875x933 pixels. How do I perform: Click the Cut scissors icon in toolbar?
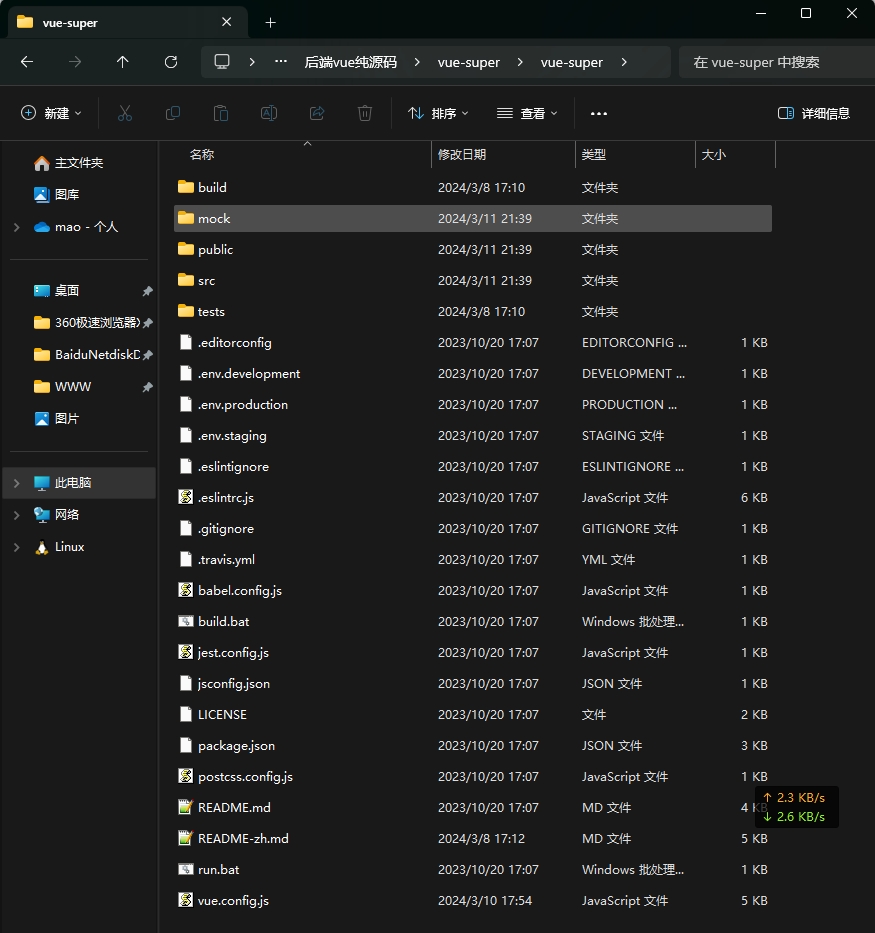click(x=125, y=114)
